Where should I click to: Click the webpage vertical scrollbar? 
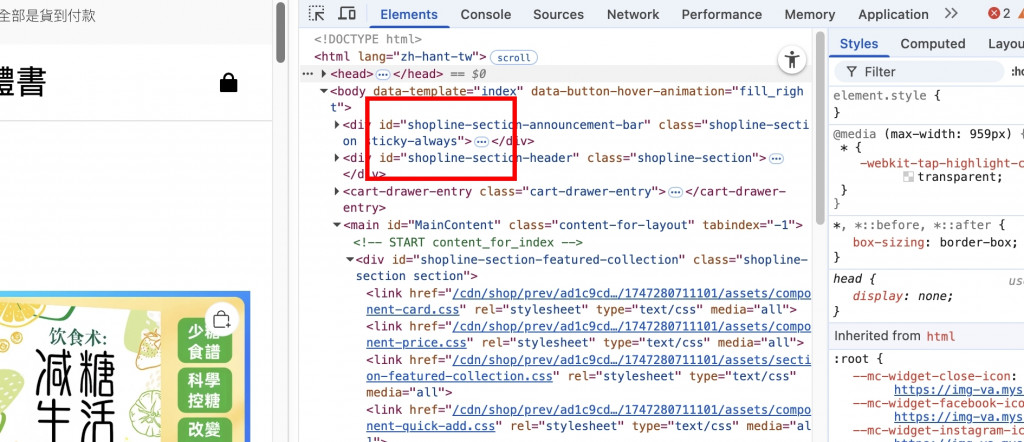click(280, 32)
